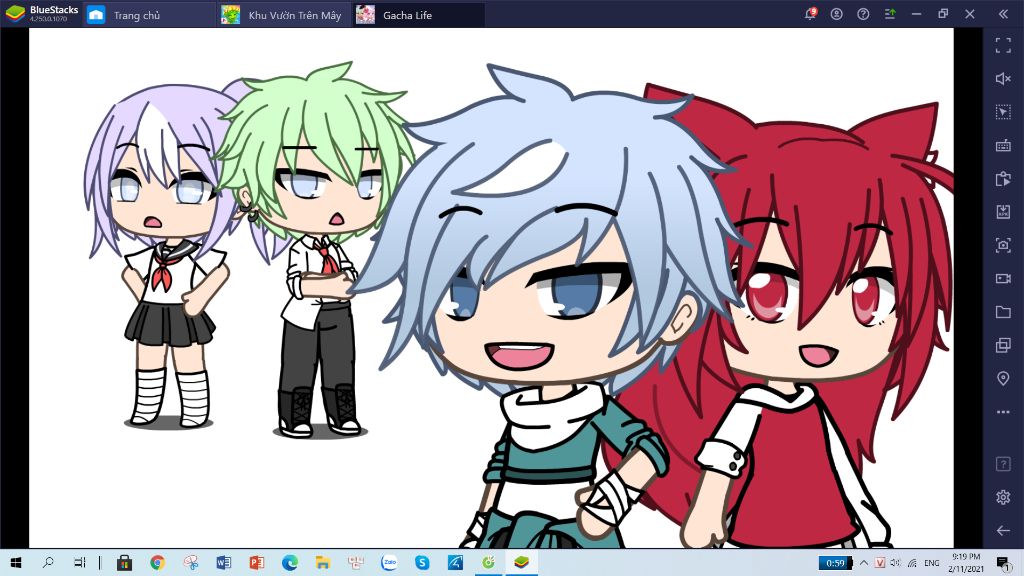Open Task View on the taskbar

[x=80, y=562]
